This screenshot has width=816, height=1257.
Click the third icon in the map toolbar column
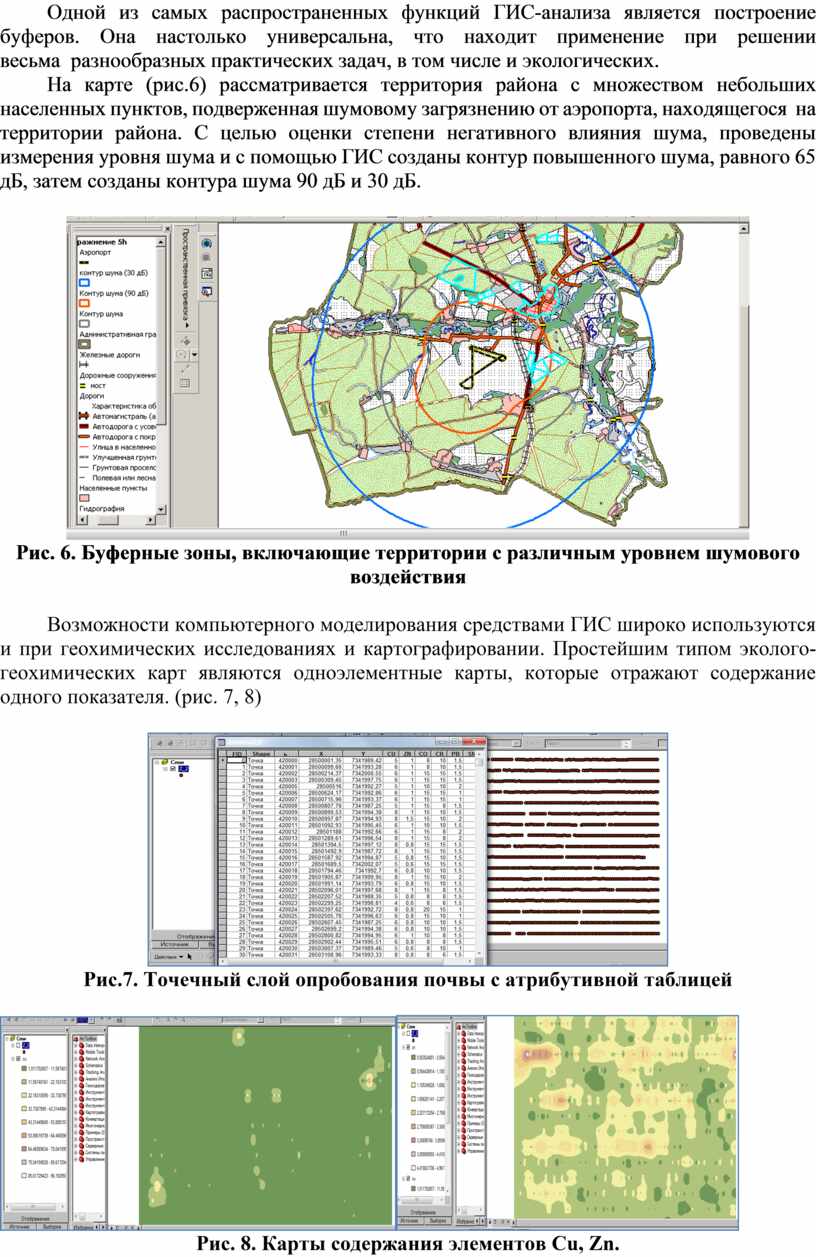click(x=206, y=274)
